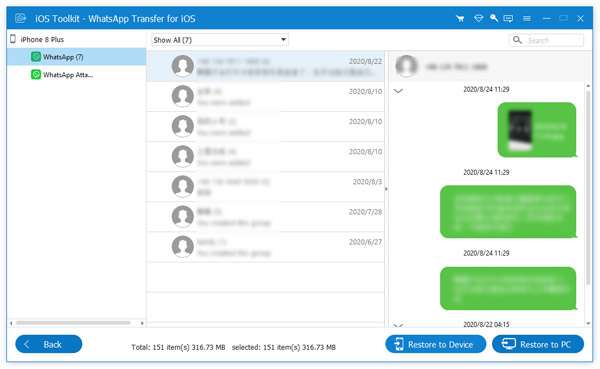Open the image thumbnail in the first green message

[520, 130]
